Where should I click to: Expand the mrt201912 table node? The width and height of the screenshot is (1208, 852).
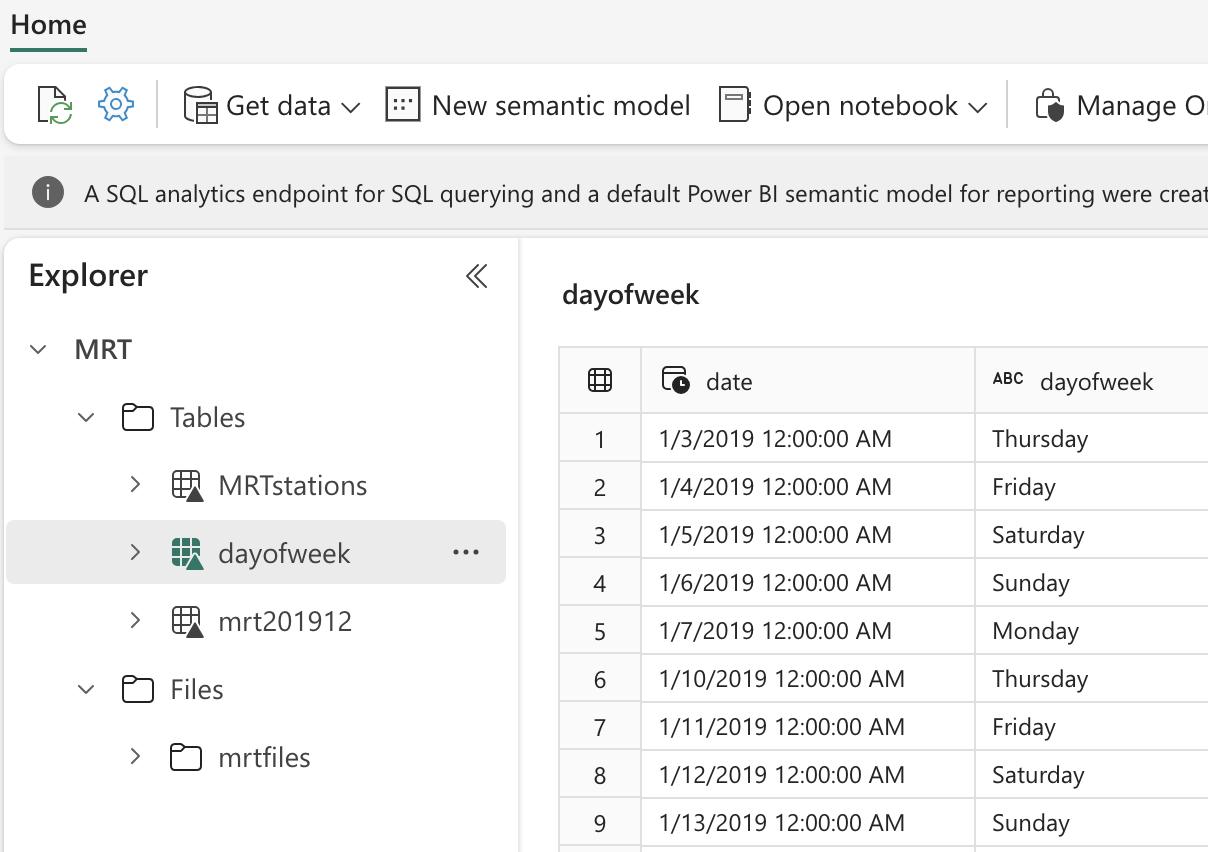pos(135,621)
